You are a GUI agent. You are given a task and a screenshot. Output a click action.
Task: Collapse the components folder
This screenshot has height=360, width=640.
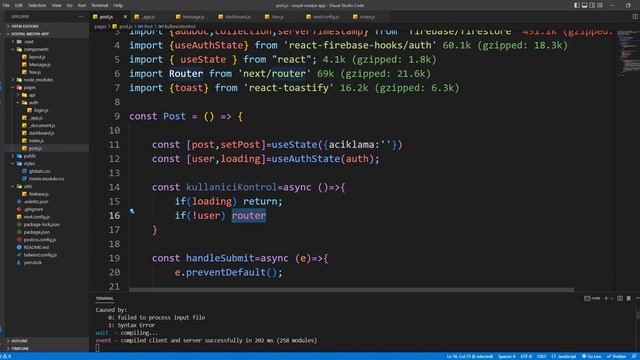pyautogui.click(x=36, y=49)
